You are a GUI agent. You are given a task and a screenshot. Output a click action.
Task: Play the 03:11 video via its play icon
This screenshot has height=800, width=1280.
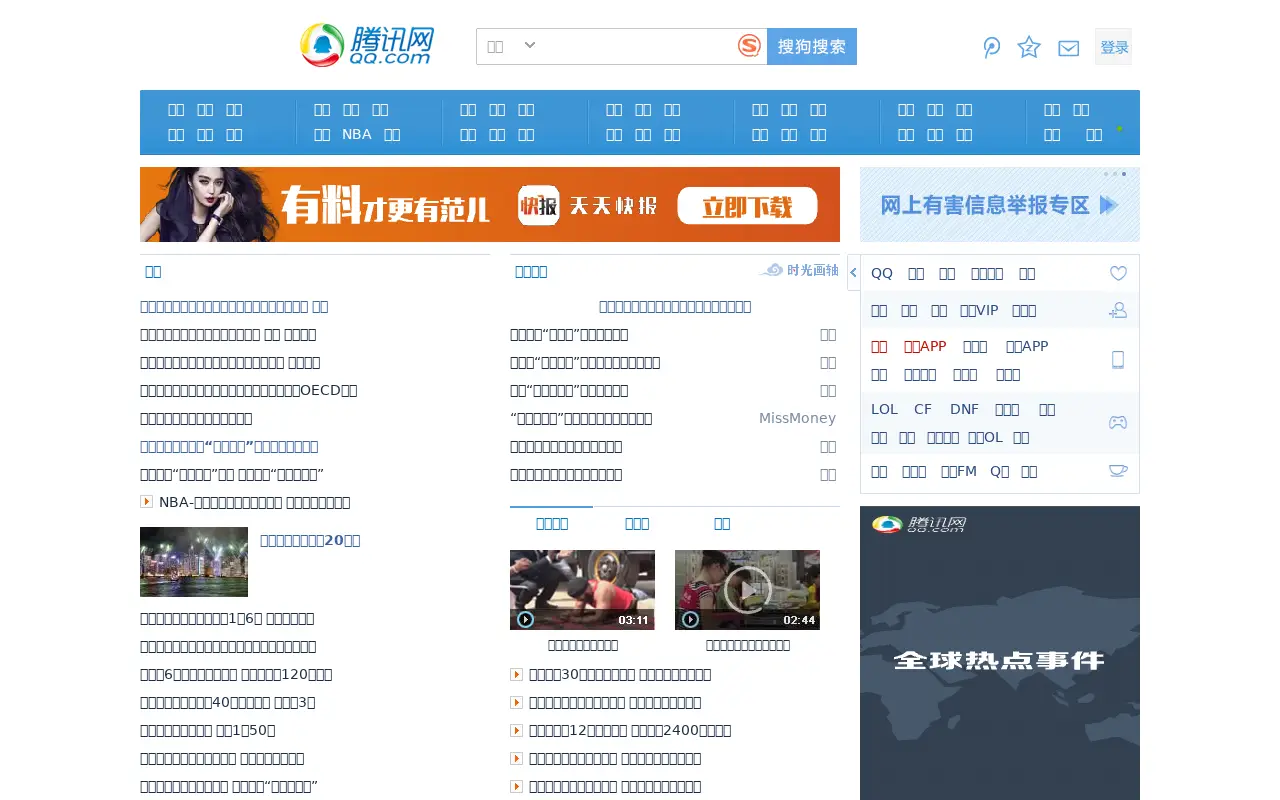click(x=525, y=619)
